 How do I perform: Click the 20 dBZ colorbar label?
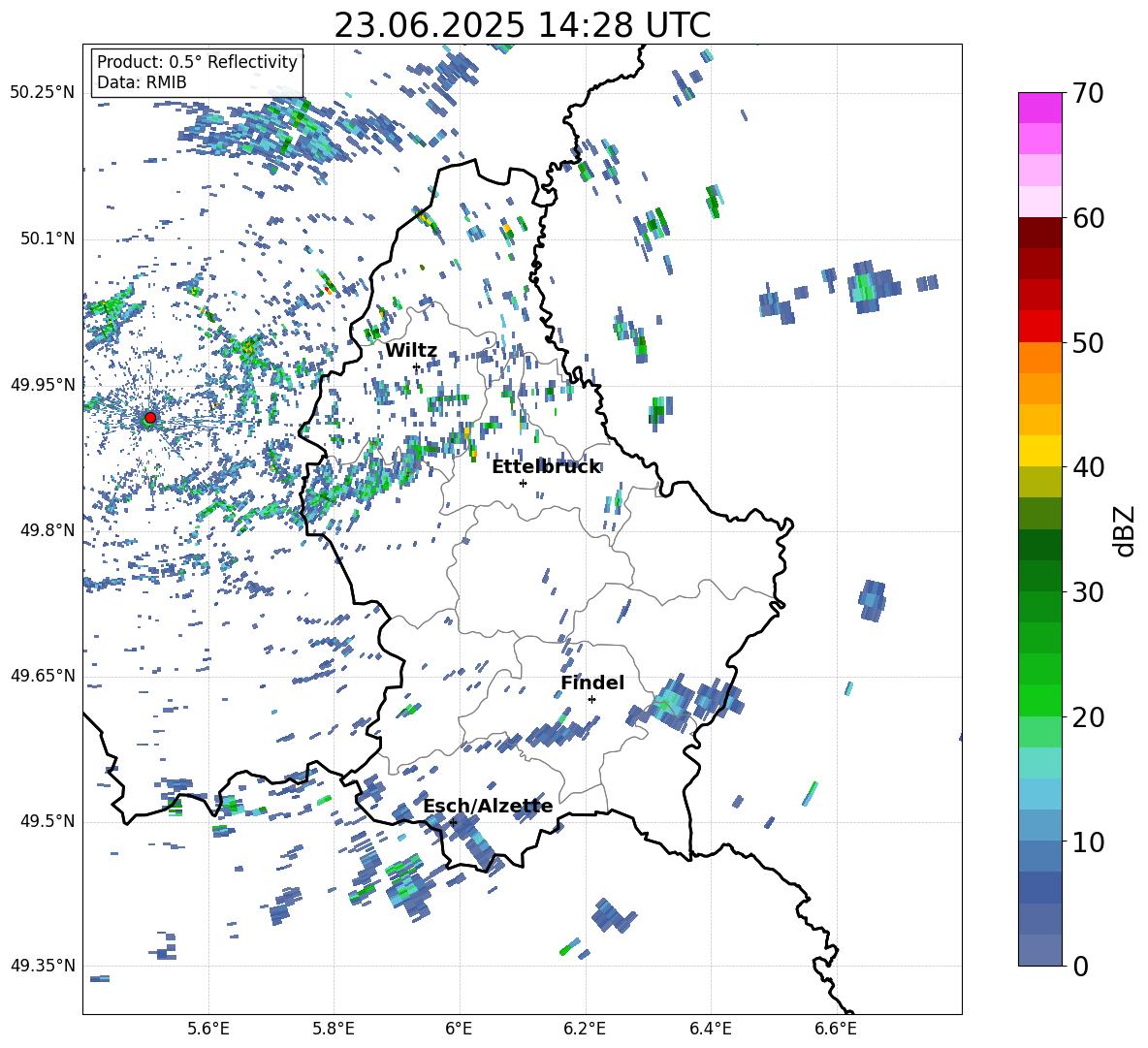(1088, 717)
